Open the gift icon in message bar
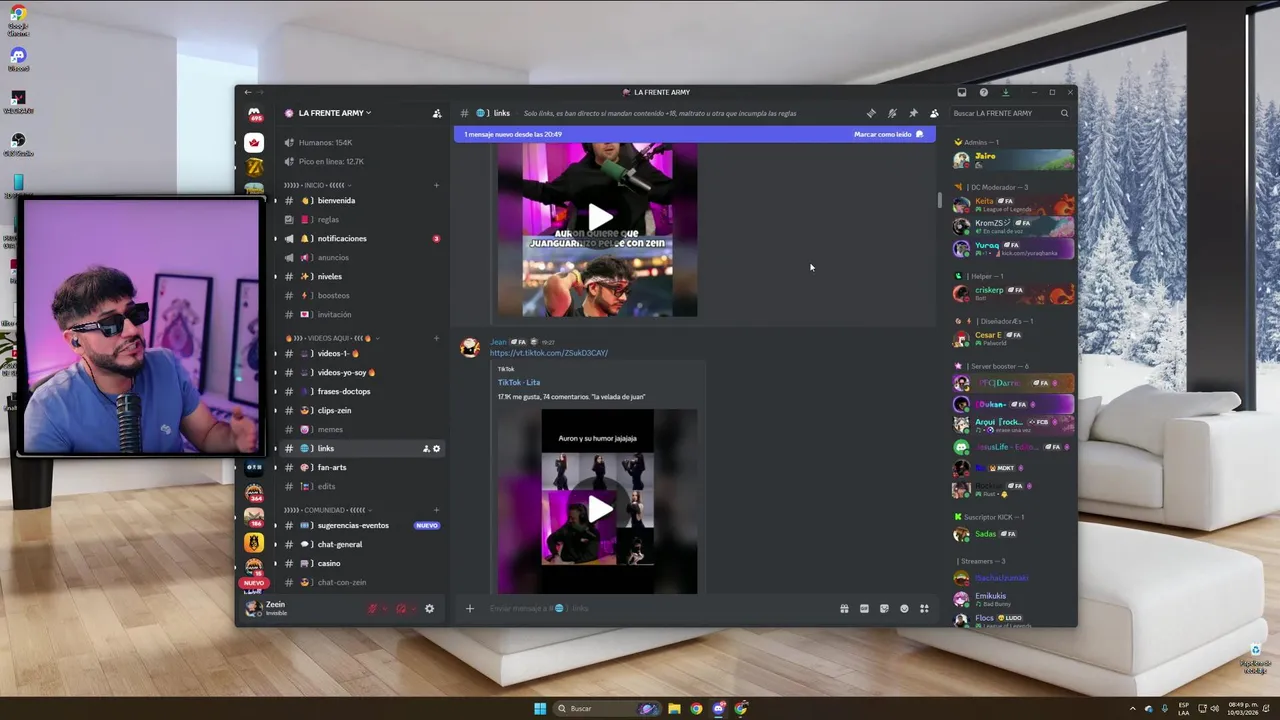The width and height of the screenshot is (1280, 720). pyautogui.click(x=844, y=608)
